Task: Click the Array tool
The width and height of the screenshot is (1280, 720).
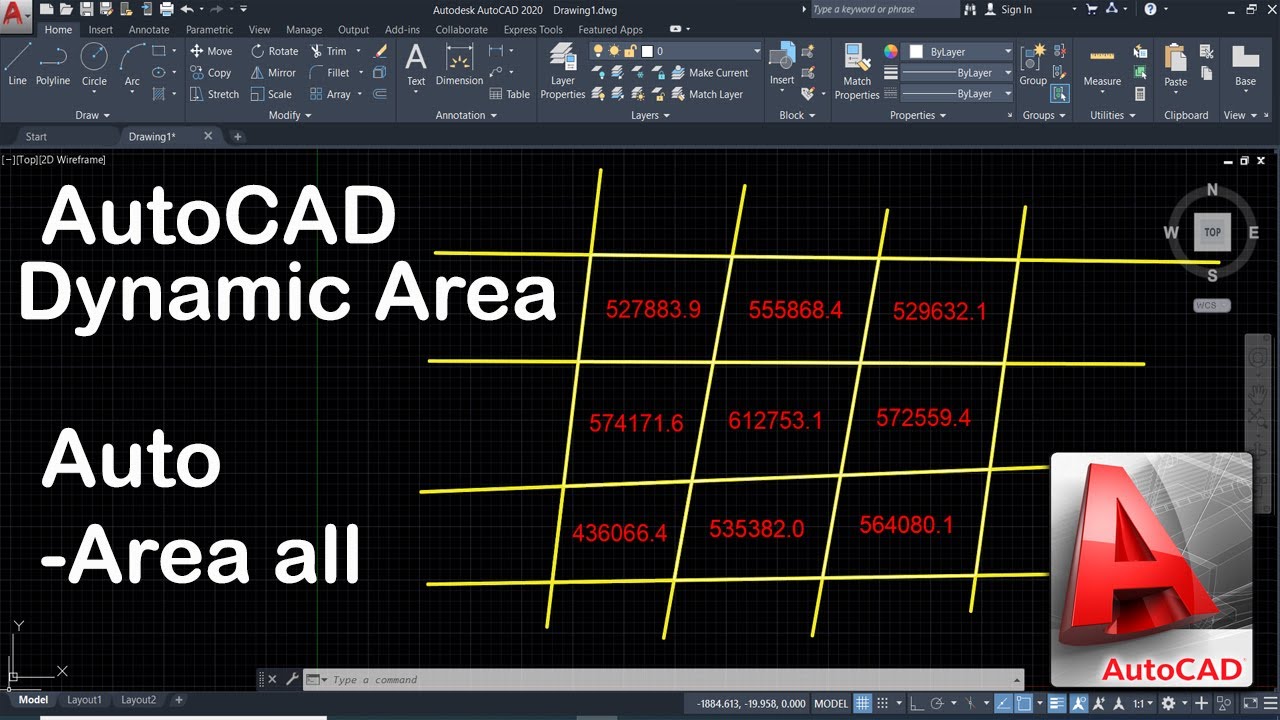Action: [331, 94]
